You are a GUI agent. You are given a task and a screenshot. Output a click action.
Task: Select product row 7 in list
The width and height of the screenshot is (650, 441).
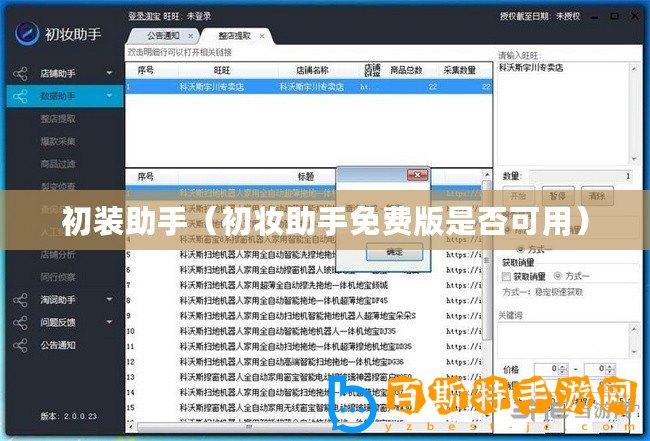(x=304, y=285)
